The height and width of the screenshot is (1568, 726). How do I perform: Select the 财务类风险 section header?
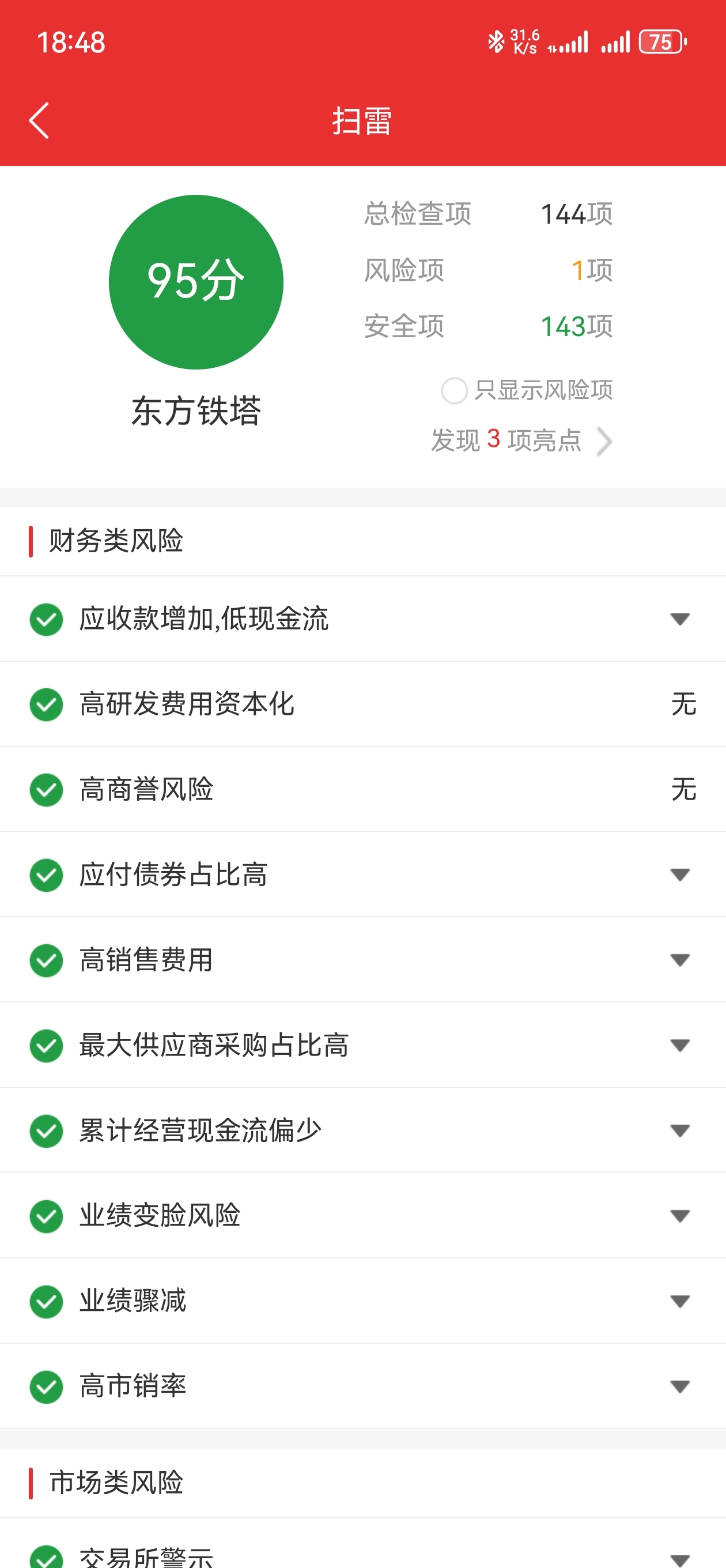pyautogui.click(x=116, y=541)
